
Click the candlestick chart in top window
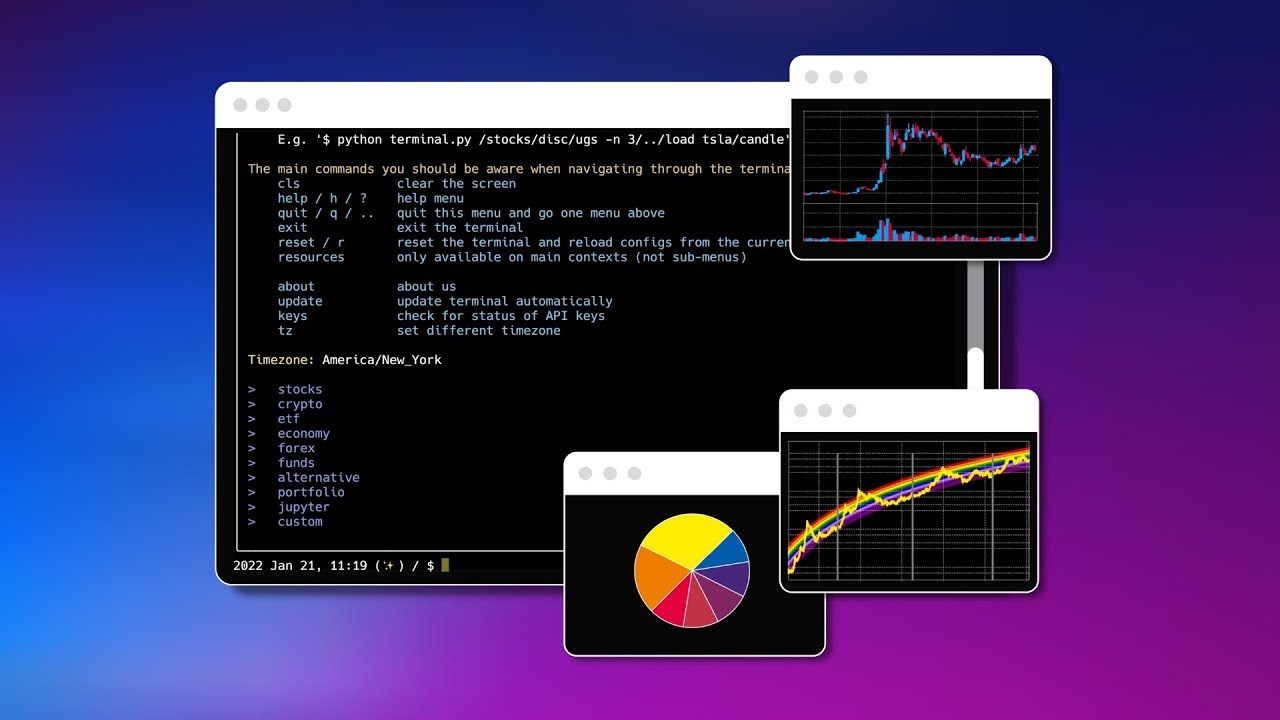(920, 155)
